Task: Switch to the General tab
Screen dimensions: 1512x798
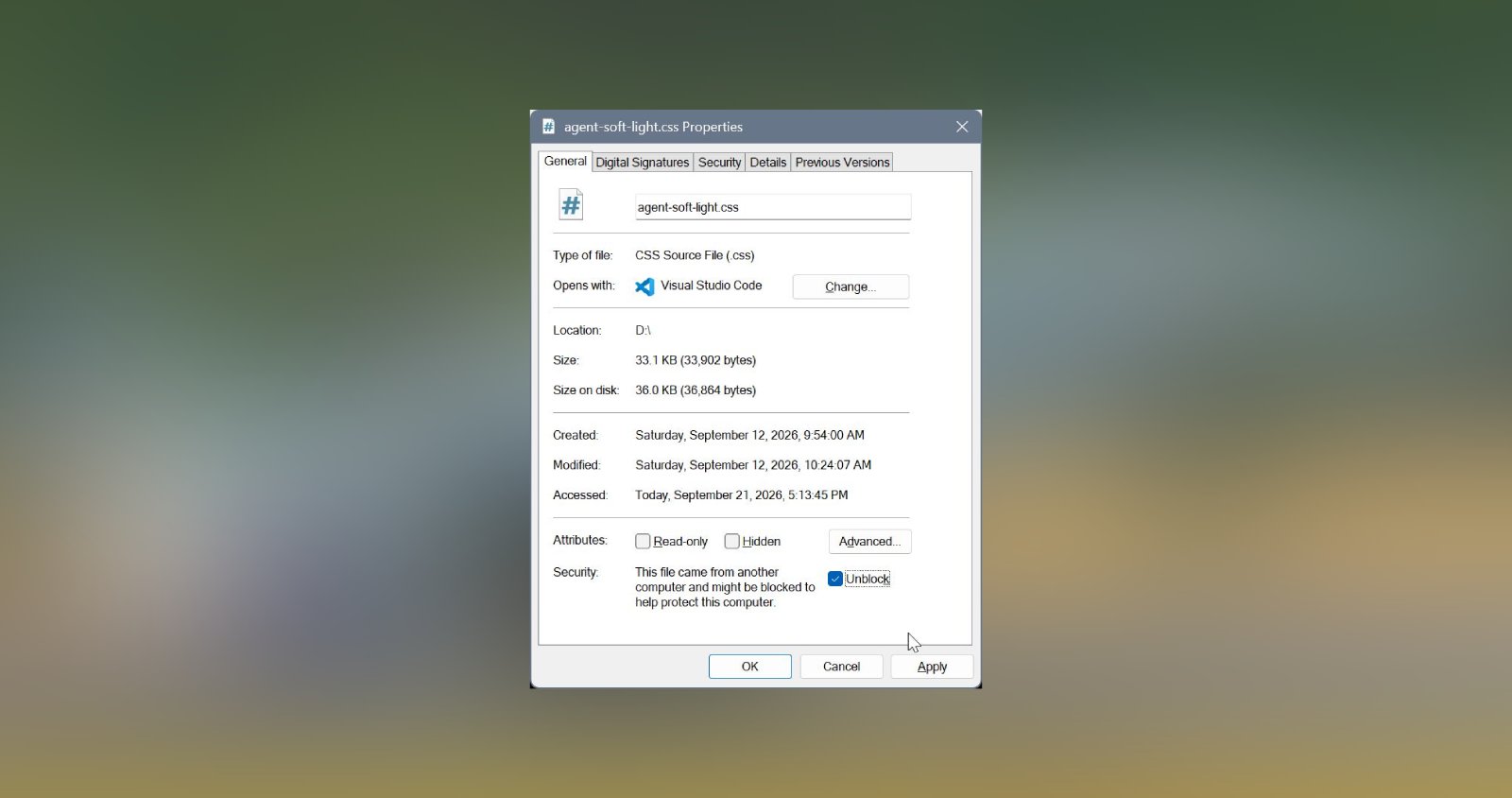Action: [565, 162]
